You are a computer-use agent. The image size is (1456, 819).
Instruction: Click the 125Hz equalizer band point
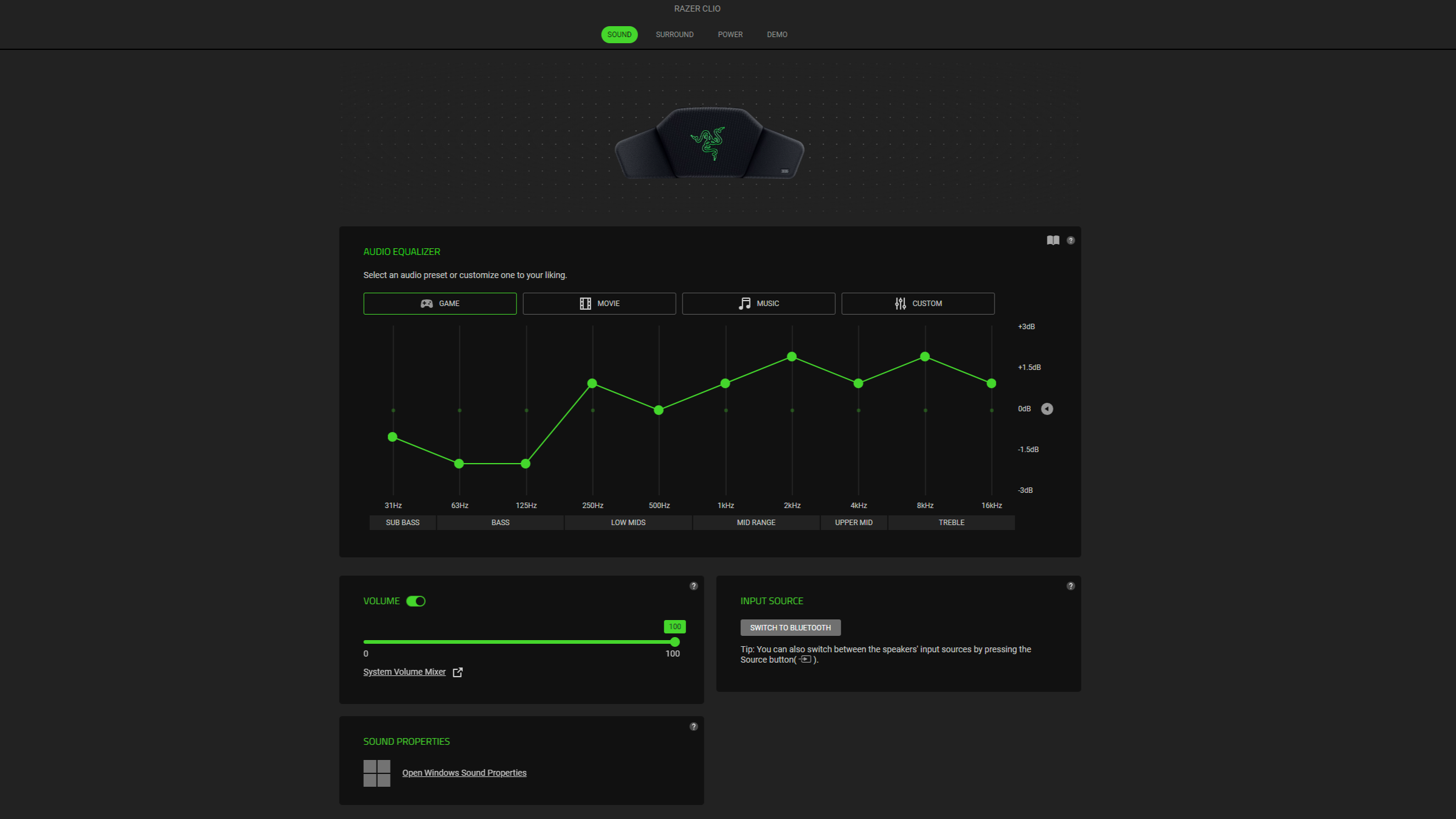tap(525, 464)
